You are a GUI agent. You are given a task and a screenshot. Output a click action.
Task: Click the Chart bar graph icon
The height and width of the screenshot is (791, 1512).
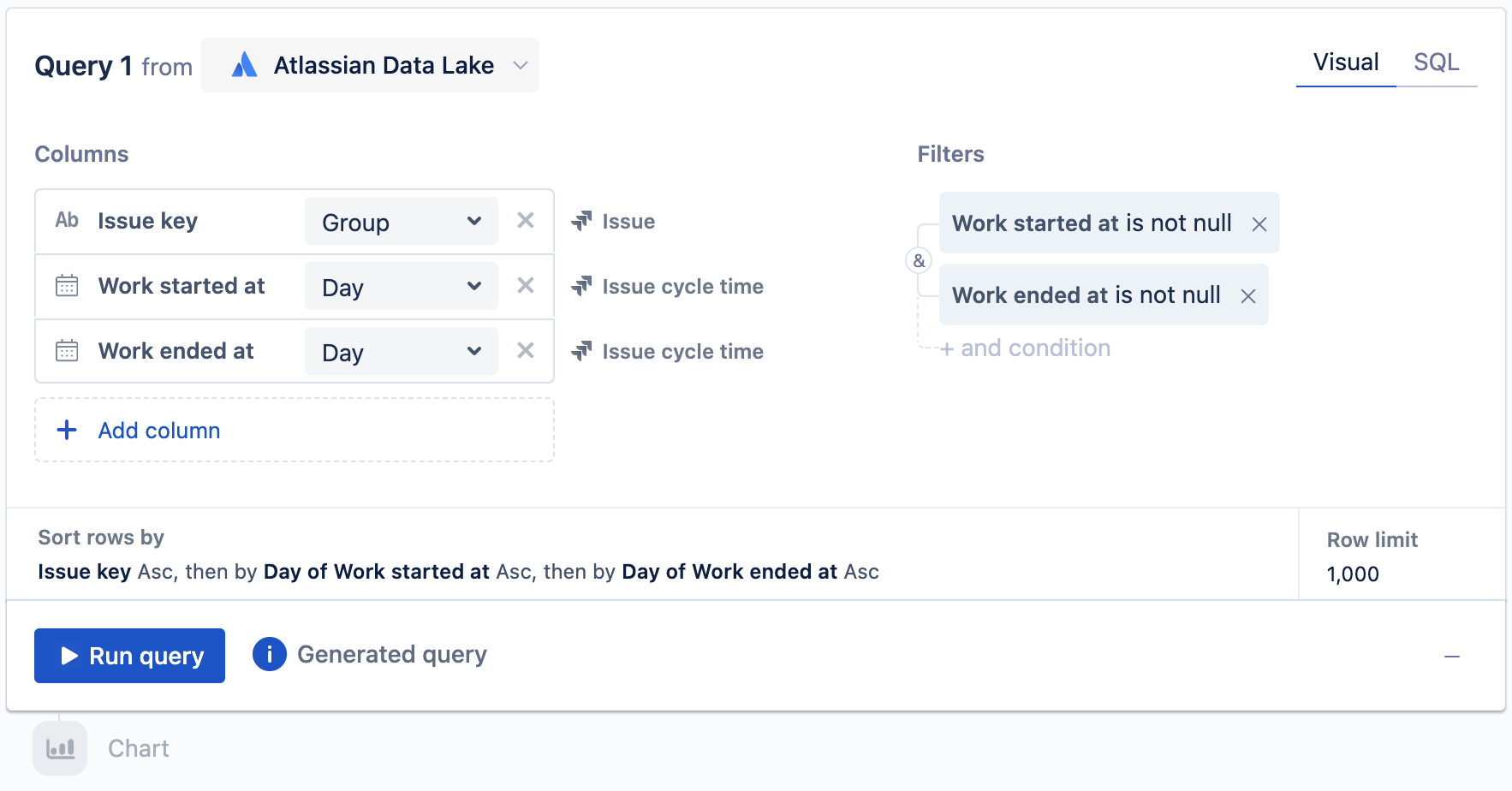[60, 748]
